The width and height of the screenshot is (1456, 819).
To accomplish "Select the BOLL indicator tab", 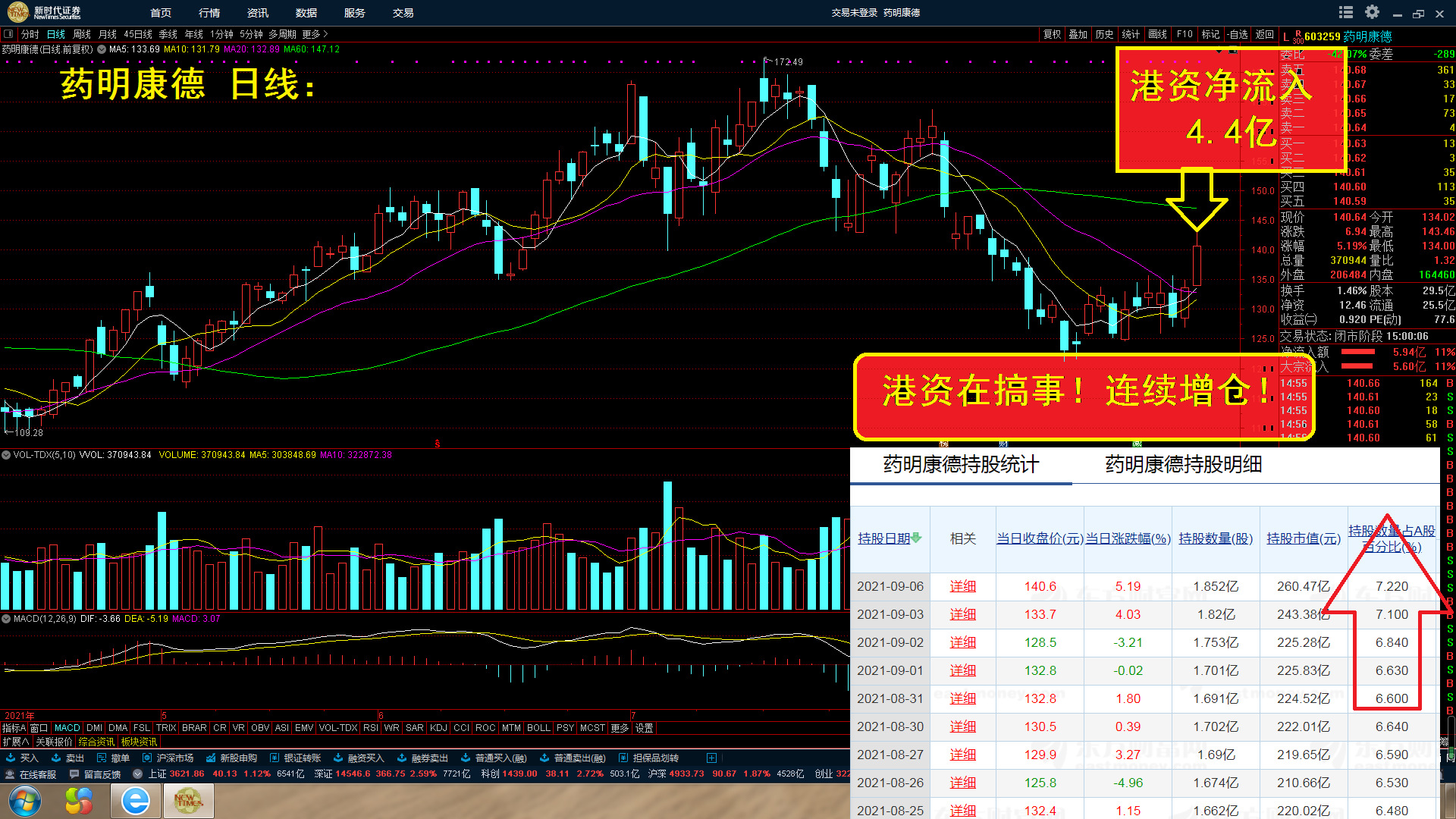I will [538, 728].
